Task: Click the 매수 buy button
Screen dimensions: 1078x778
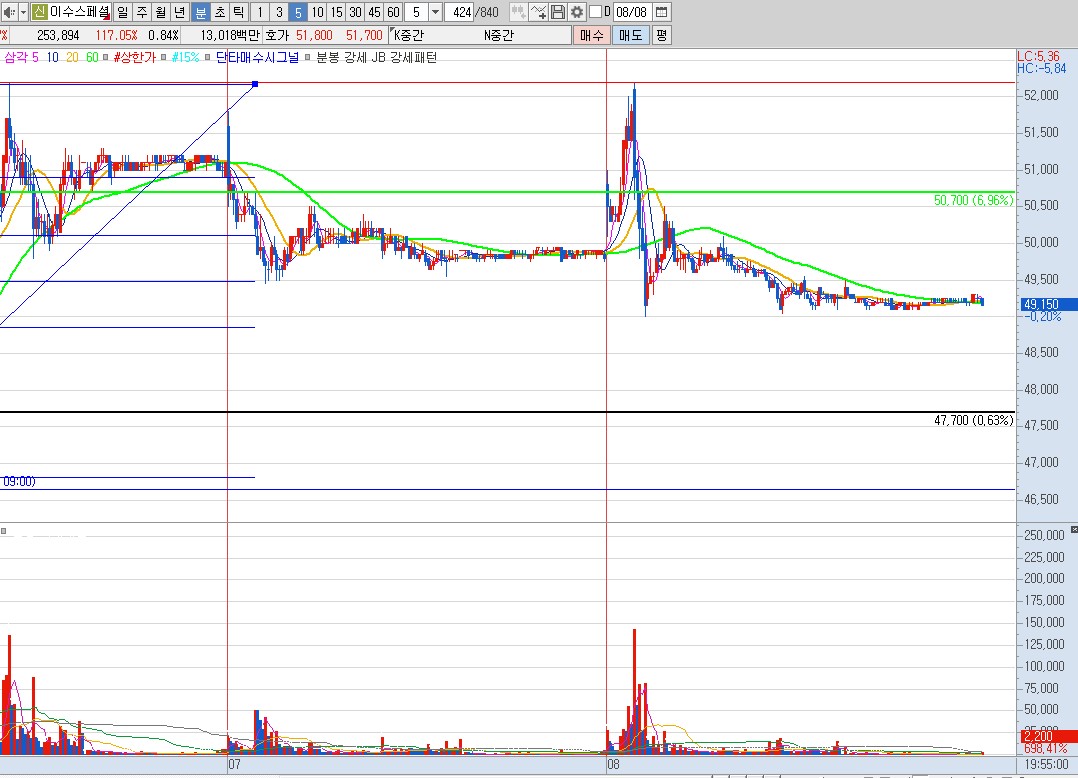Action: pyautogui.click(x=591, y=35)
